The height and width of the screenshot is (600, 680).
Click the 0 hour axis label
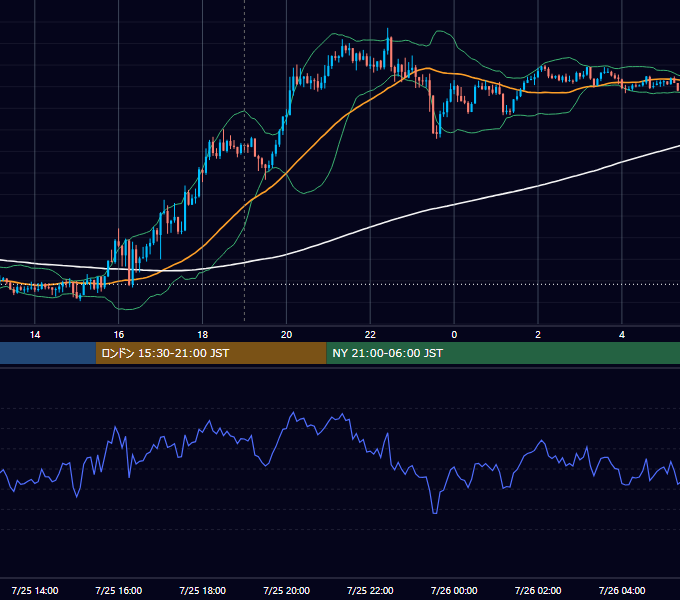click(x=454, y=335)
